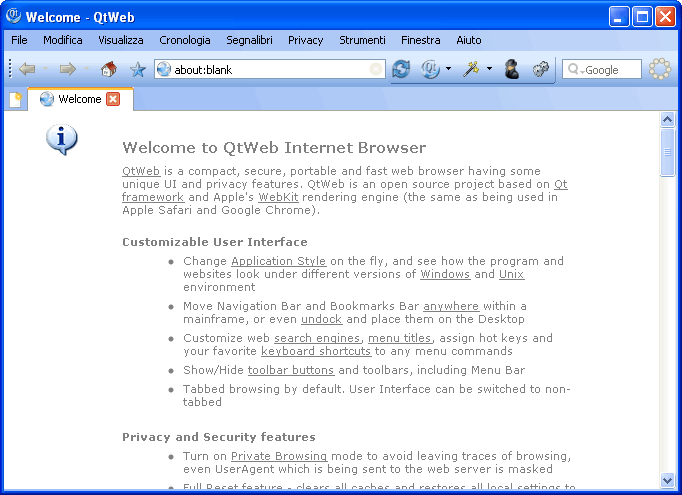The width and height of the screenshot is (682, 495).
Task: Click the Google search field
Action: (602, 69)
